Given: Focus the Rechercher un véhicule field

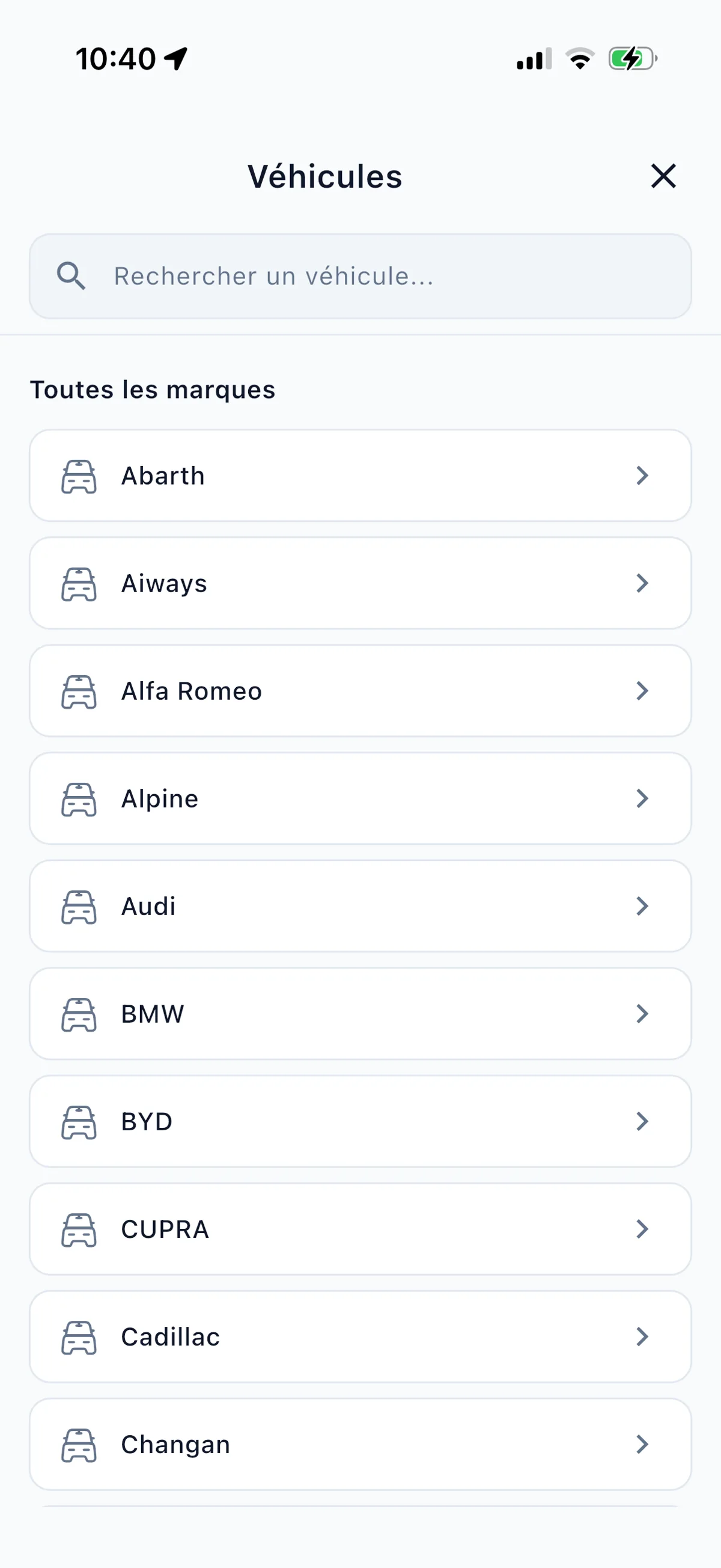Looking at the screenshot, I should pyautogui.click(x=360, y=277).
